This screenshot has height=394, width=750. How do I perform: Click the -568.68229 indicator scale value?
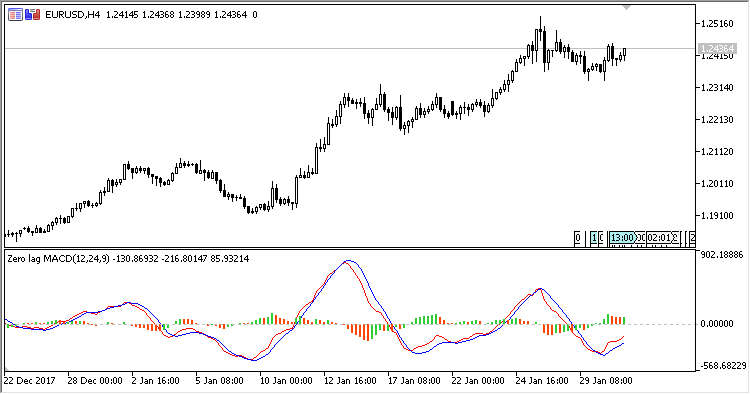click(x=722, y=366)
